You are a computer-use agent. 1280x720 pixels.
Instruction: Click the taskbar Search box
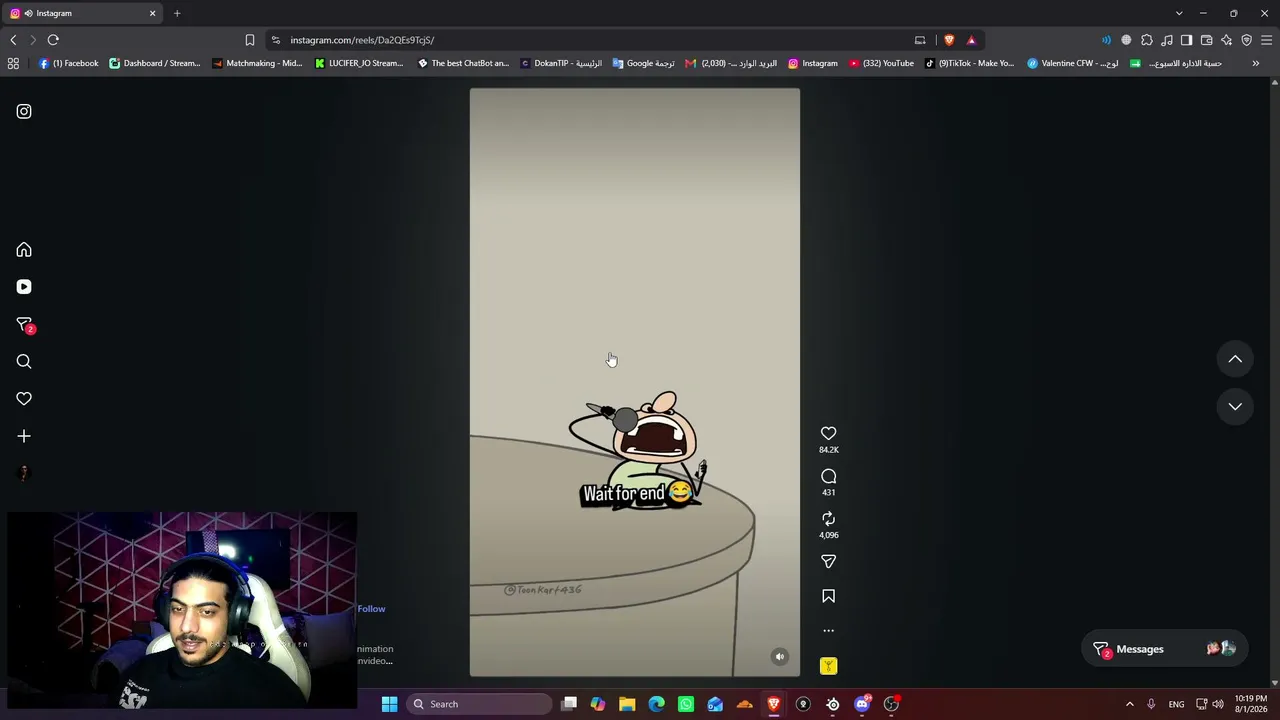(480, 704)
